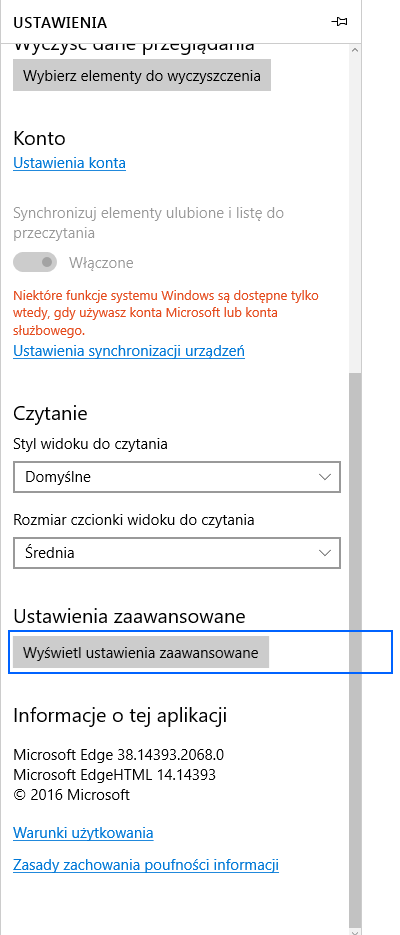Click Wybierz elementy do wyczyszczenia button
400x935 pixels.
point(142,76)
